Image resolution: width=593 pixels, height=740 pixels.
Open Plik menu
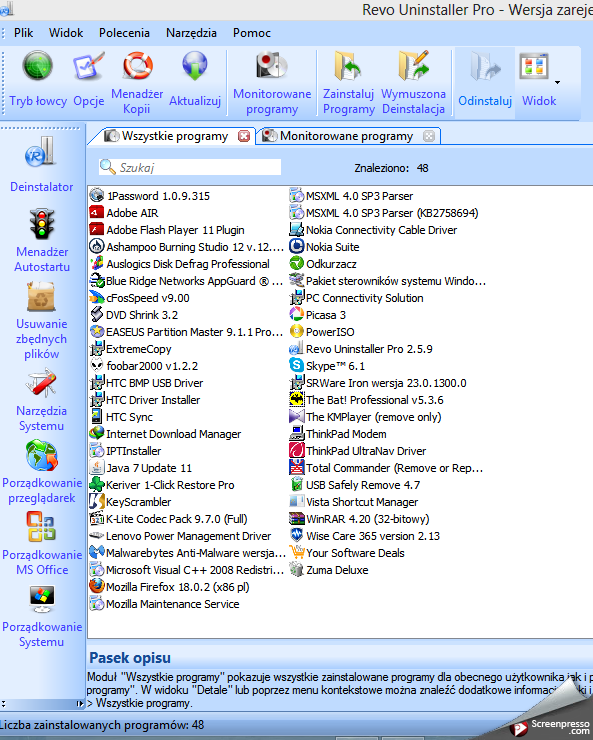(24, 33)
